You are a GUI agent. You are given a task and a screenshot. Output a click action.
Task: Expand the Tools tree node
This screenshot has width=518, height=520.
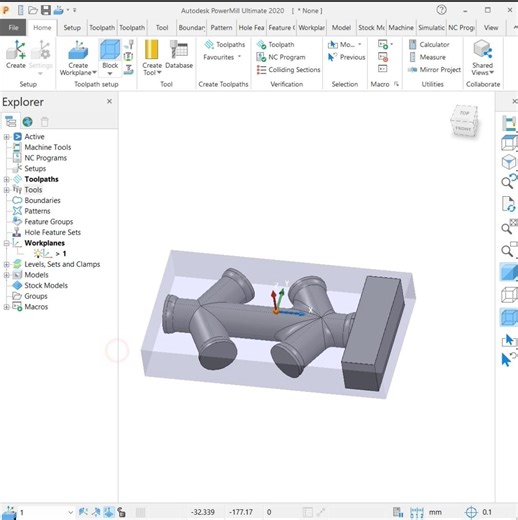point(6,190)
